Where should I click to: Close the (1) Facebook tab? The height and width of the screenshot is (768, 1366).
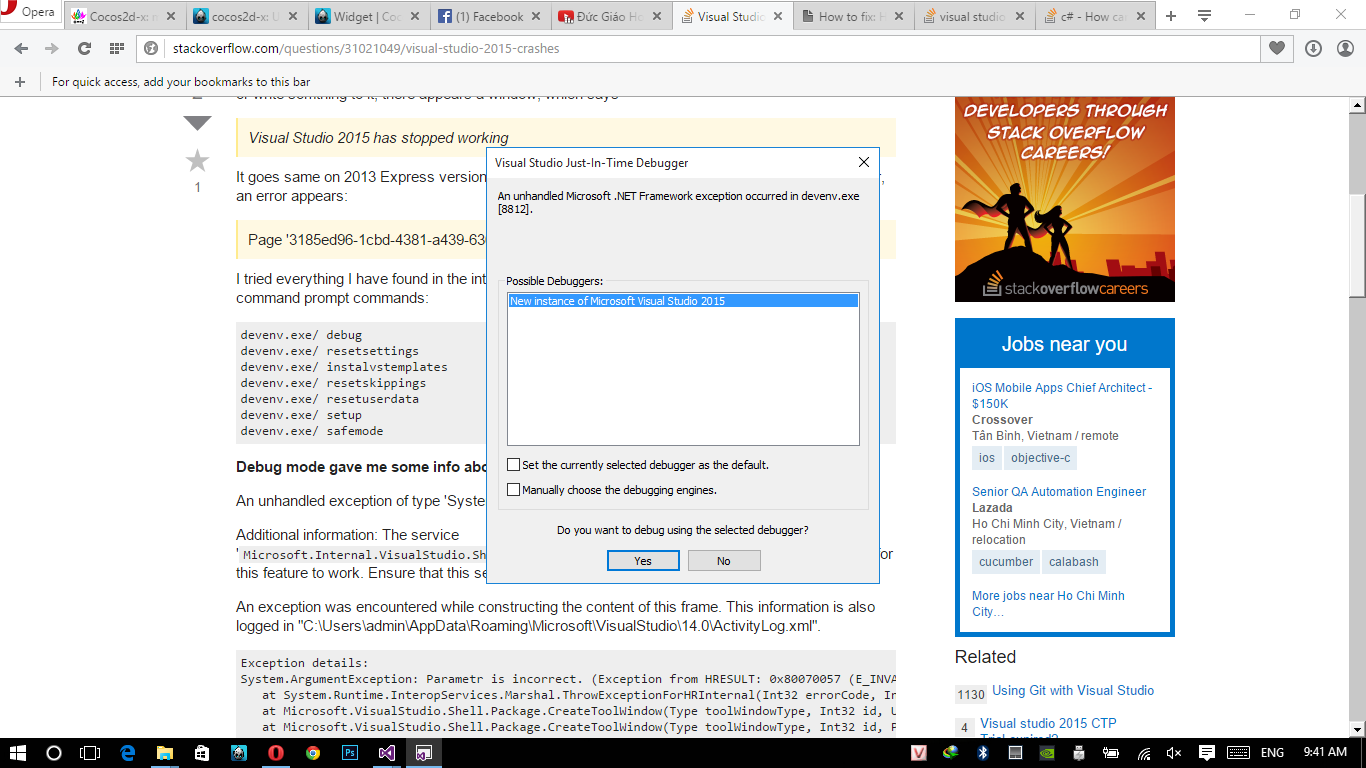(535, 17)
